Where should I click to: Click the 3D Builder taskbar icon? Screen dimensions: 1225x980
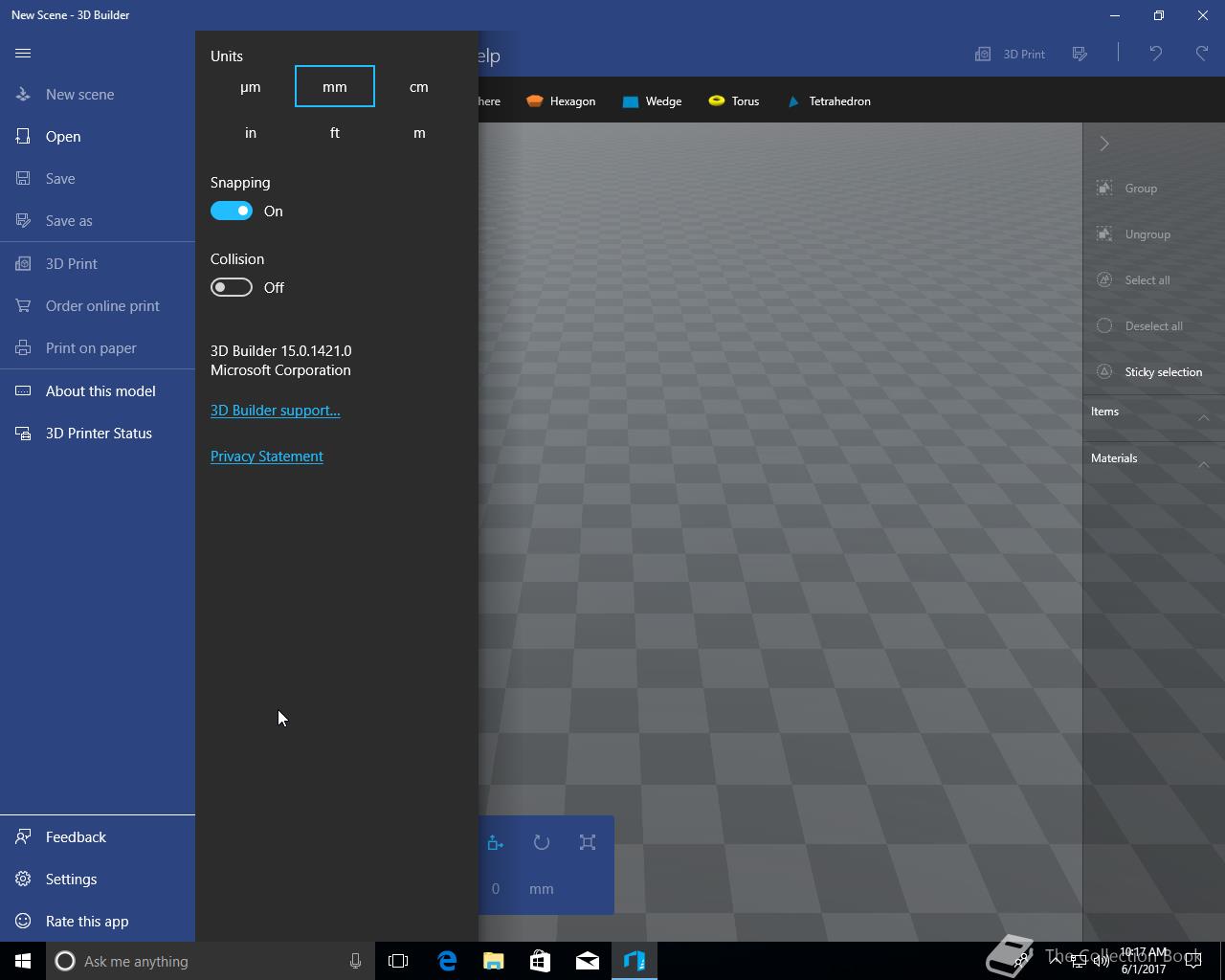[x=635, y=961]
